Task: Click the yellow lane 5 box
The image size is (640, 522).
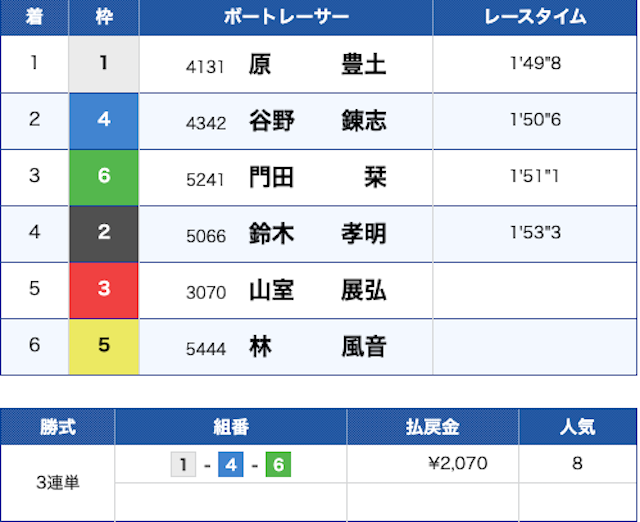Action: tap(104, 346)
